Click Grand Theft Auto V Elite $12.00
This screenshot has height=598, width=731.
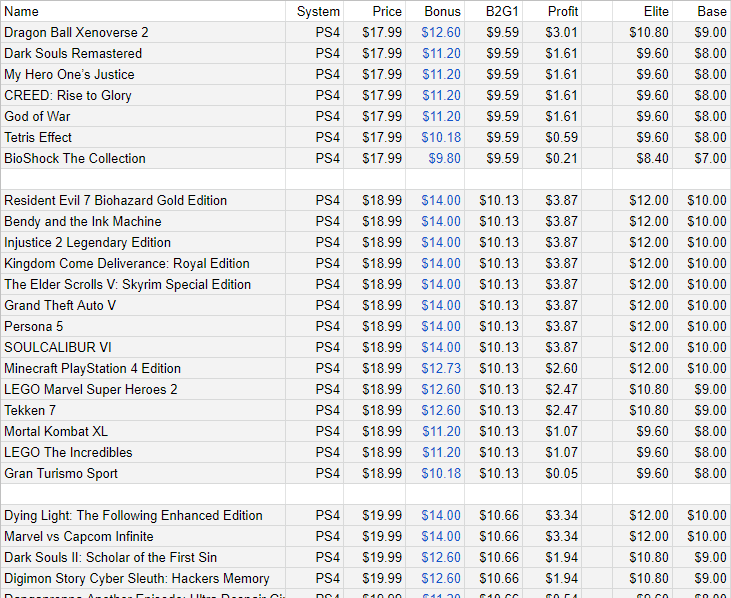642,305
